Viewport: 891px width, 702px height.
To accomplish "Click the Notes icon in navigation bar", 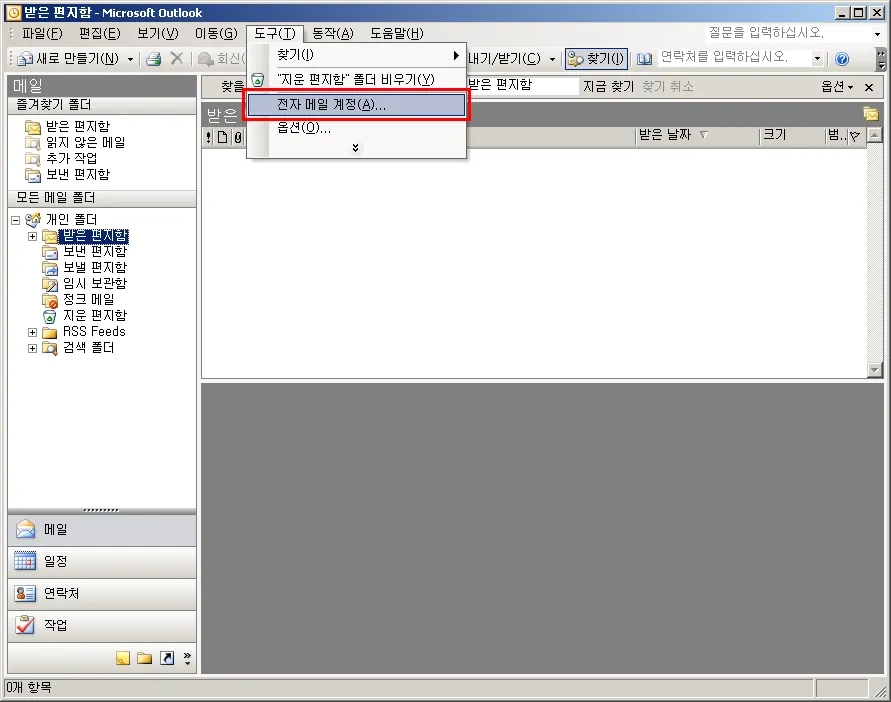I will click(x=123, y=658).
